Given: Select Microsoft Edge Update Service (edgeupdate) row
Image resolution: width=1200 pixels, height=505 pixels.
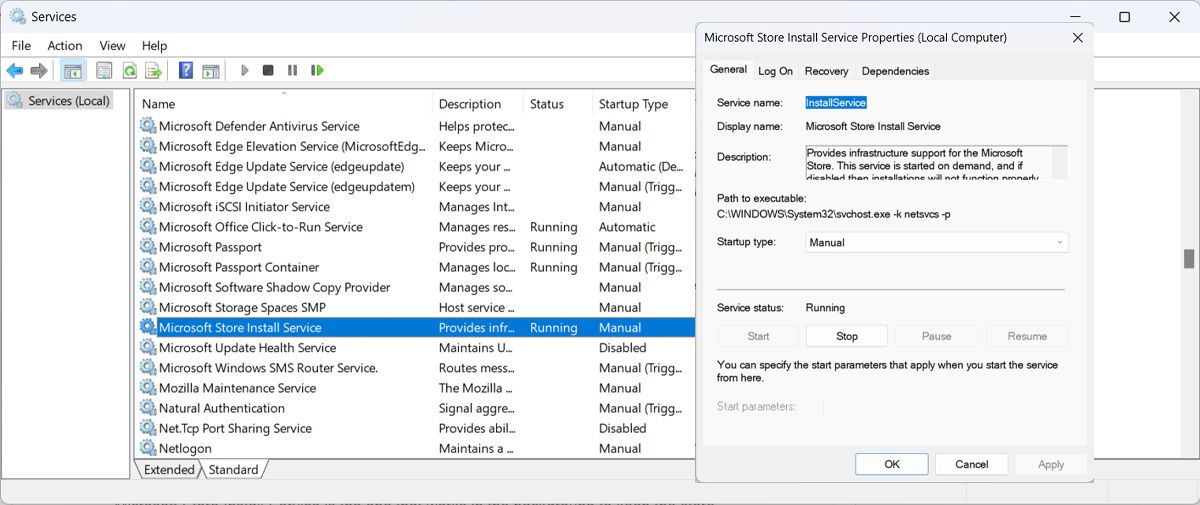Looking at the screenshot, I should [415, 166].
